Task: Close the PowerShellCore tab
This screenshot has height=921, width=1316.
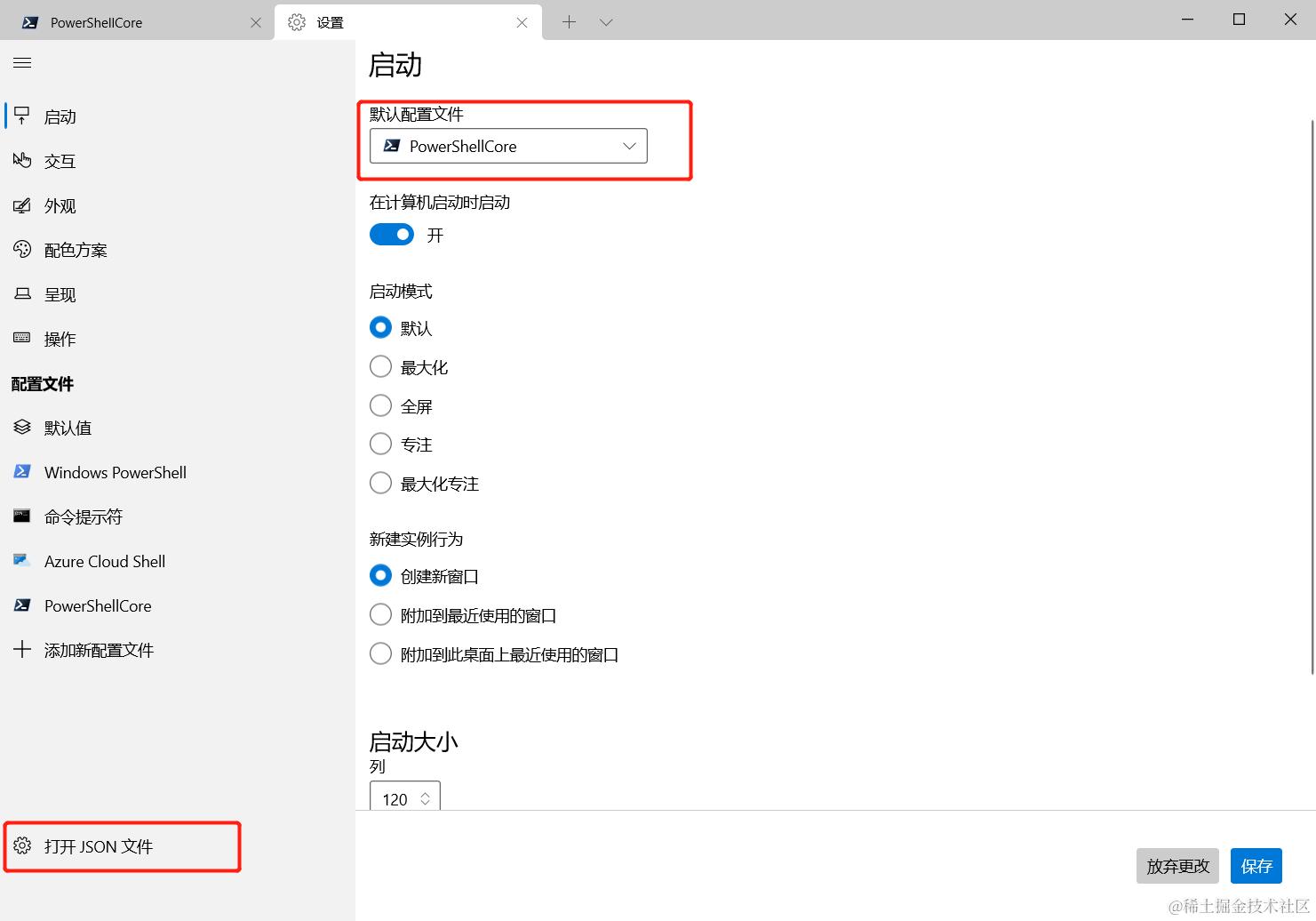Action: pyautogui.click(x=256, y=22)
